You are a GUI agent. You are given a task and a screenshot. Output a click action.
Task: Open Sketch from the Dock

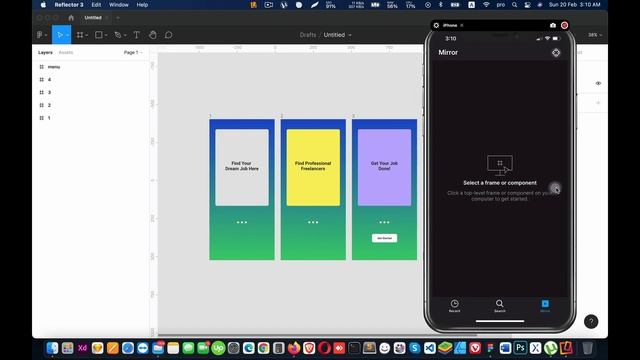98,348
